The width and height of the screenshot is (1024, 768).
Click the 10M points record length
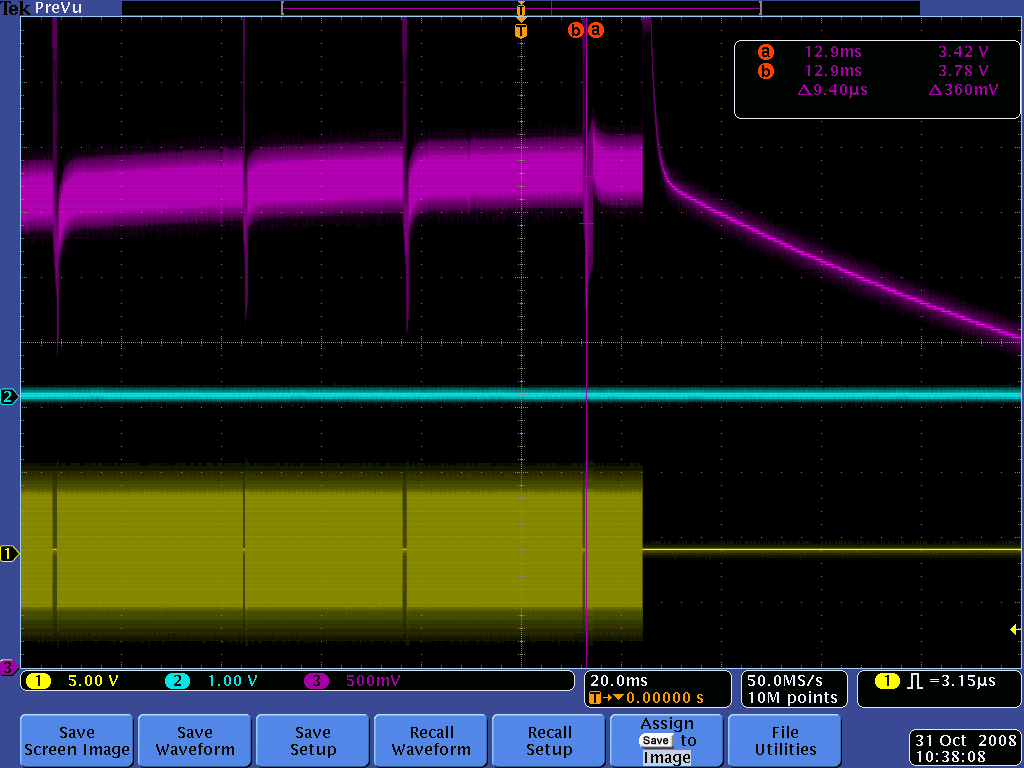(792, 698)
